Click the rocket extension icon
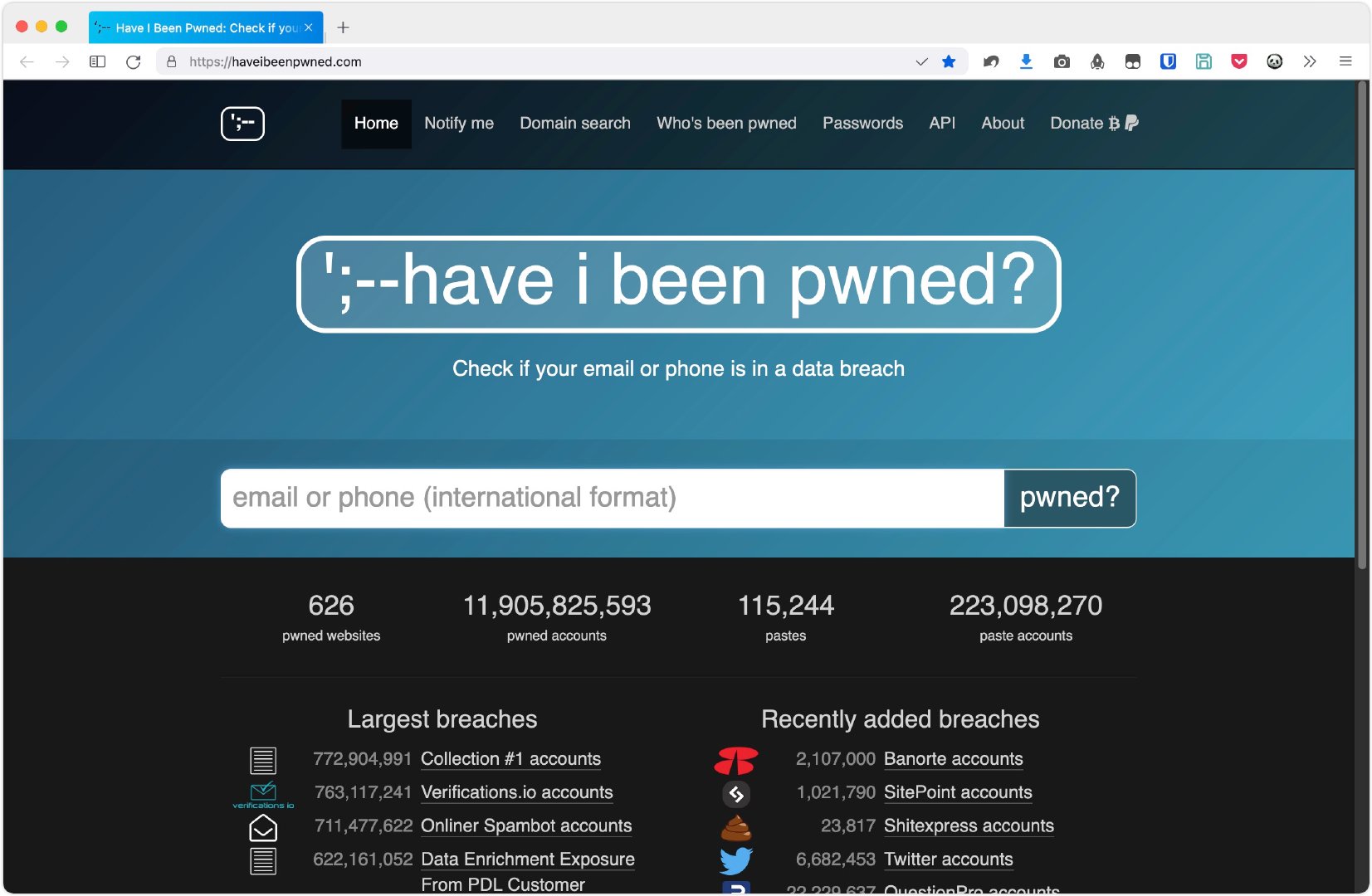This screenshot has height=896, width=1372. 1097,61
